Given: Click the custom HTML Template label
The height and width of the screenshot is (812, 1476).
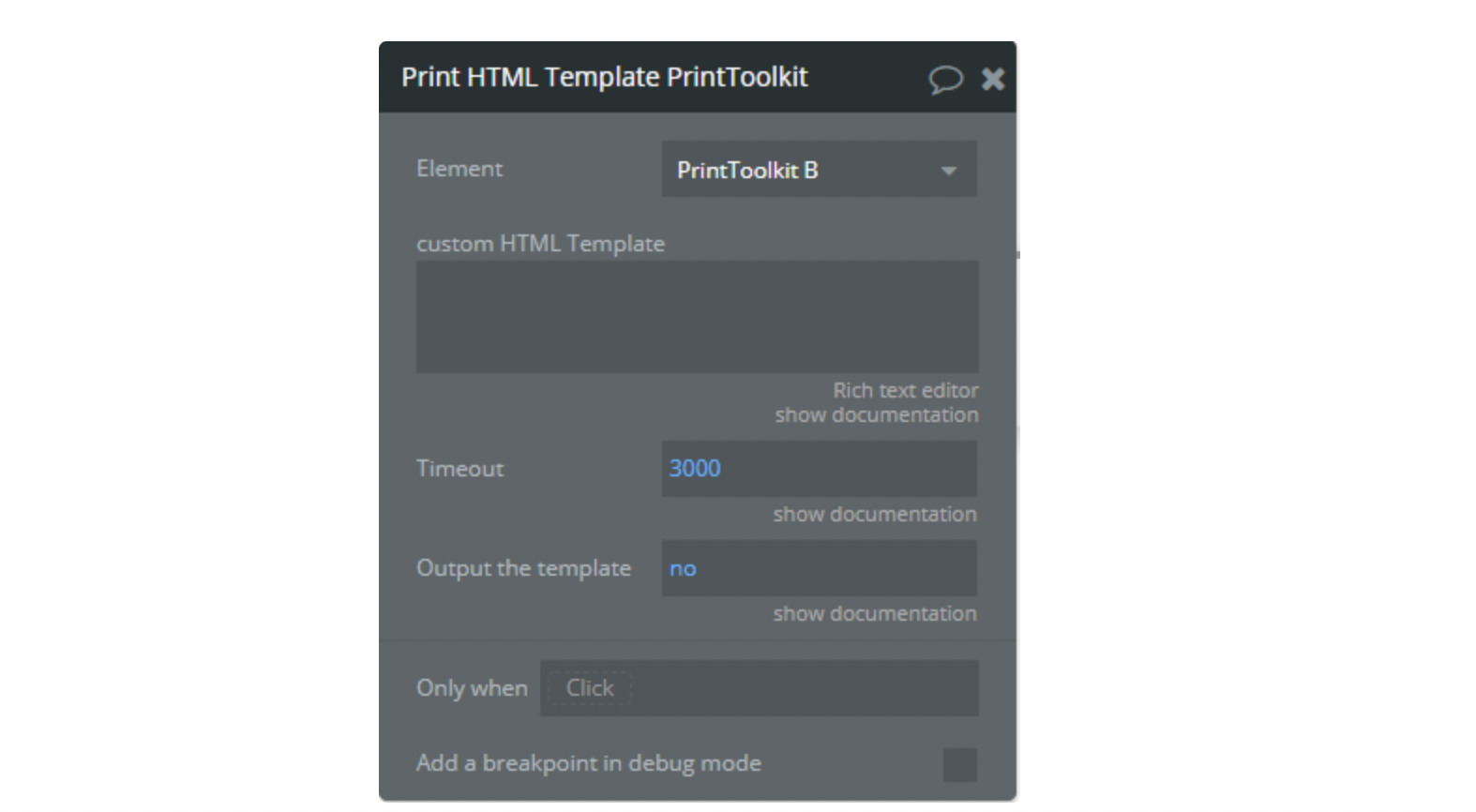Looking at the screenshot, I should pyautogui.click(x=540, y=244).
